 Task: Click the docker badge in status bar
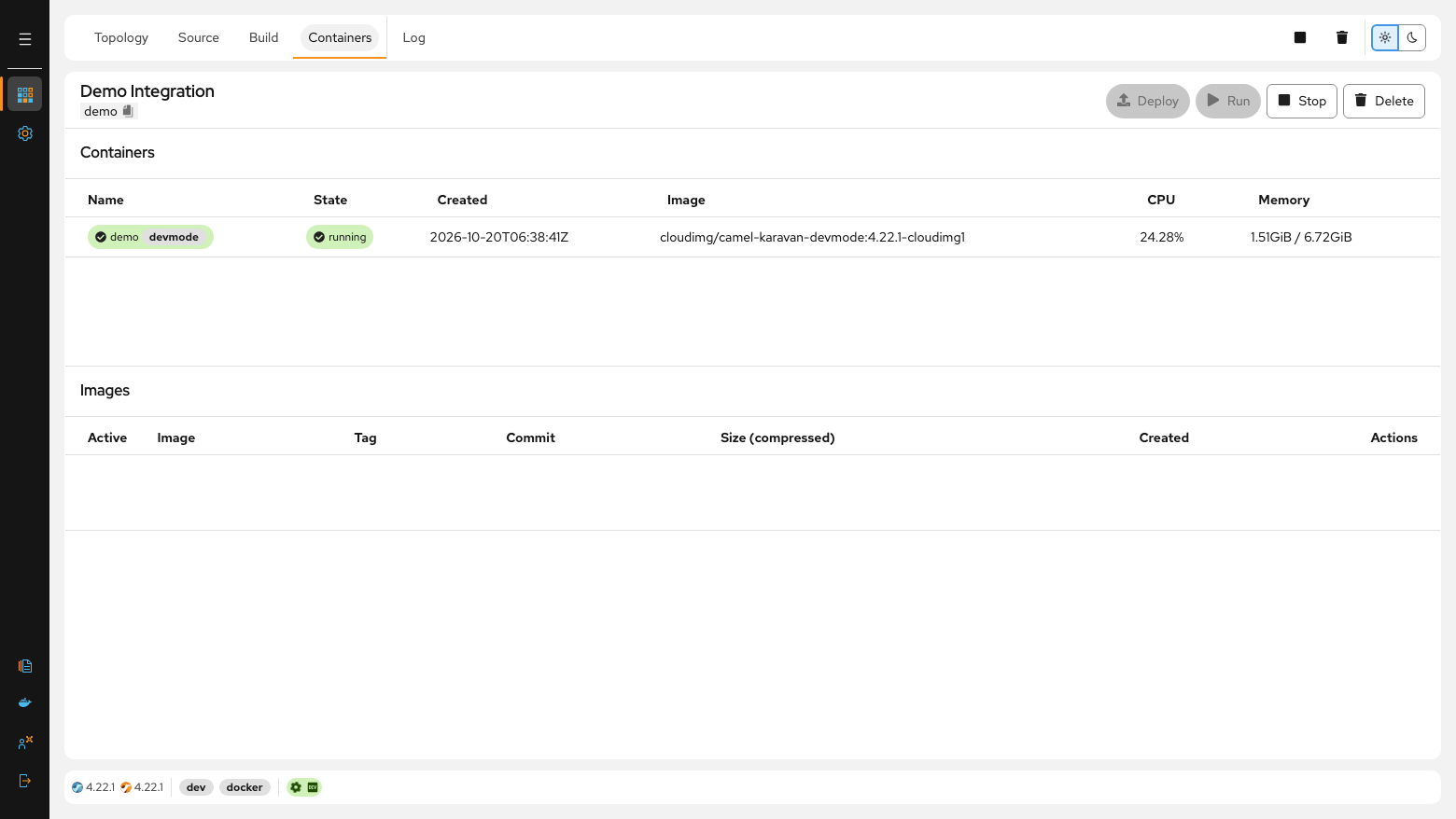245,787
